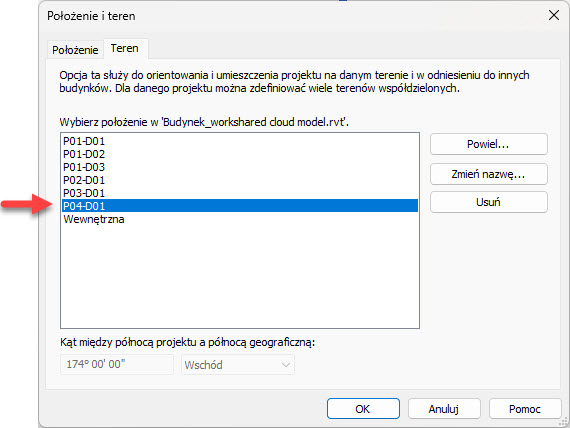
Task: Select the Wewnętrzna location
Action: 240,219
